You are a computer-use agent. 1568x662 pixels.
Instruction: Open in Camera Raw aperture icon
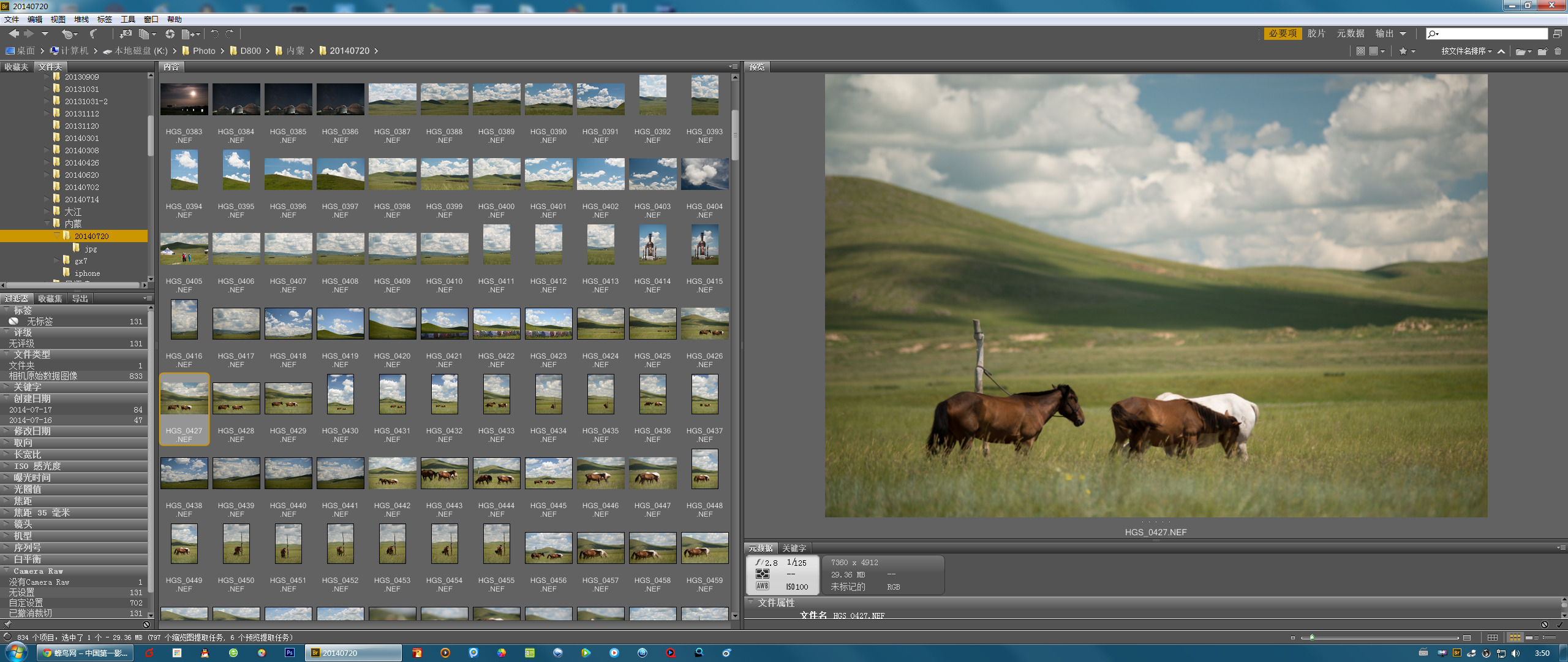(170, 34)
